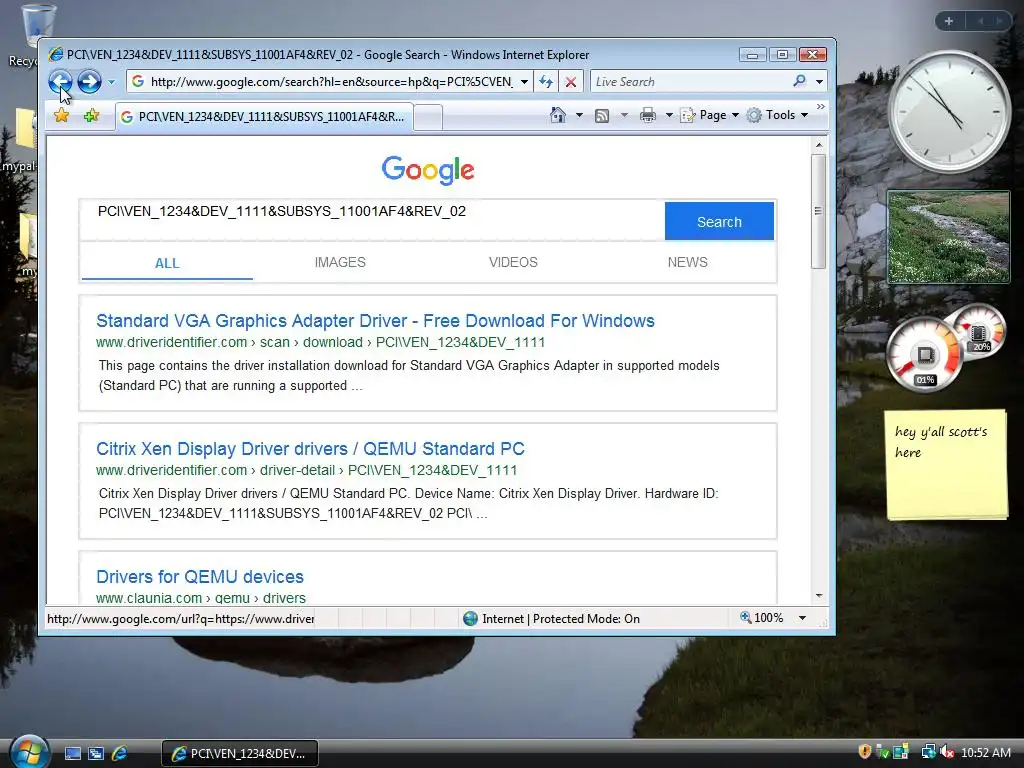Click Show Desktop quick launch icon
1024x768 pixels.
[x=72, y=753]
